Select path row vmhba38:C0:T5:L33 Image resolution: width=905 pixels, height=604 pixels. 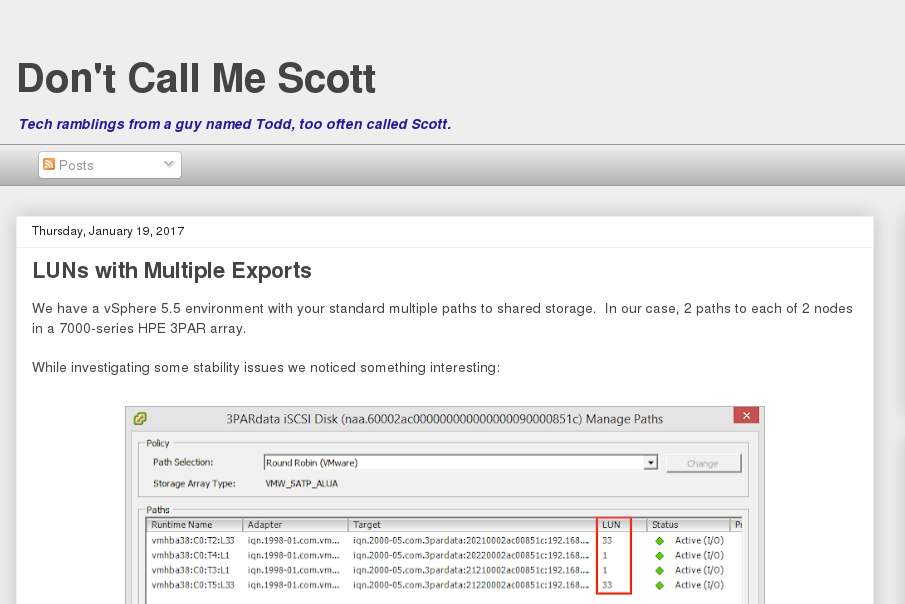(444, 585)
